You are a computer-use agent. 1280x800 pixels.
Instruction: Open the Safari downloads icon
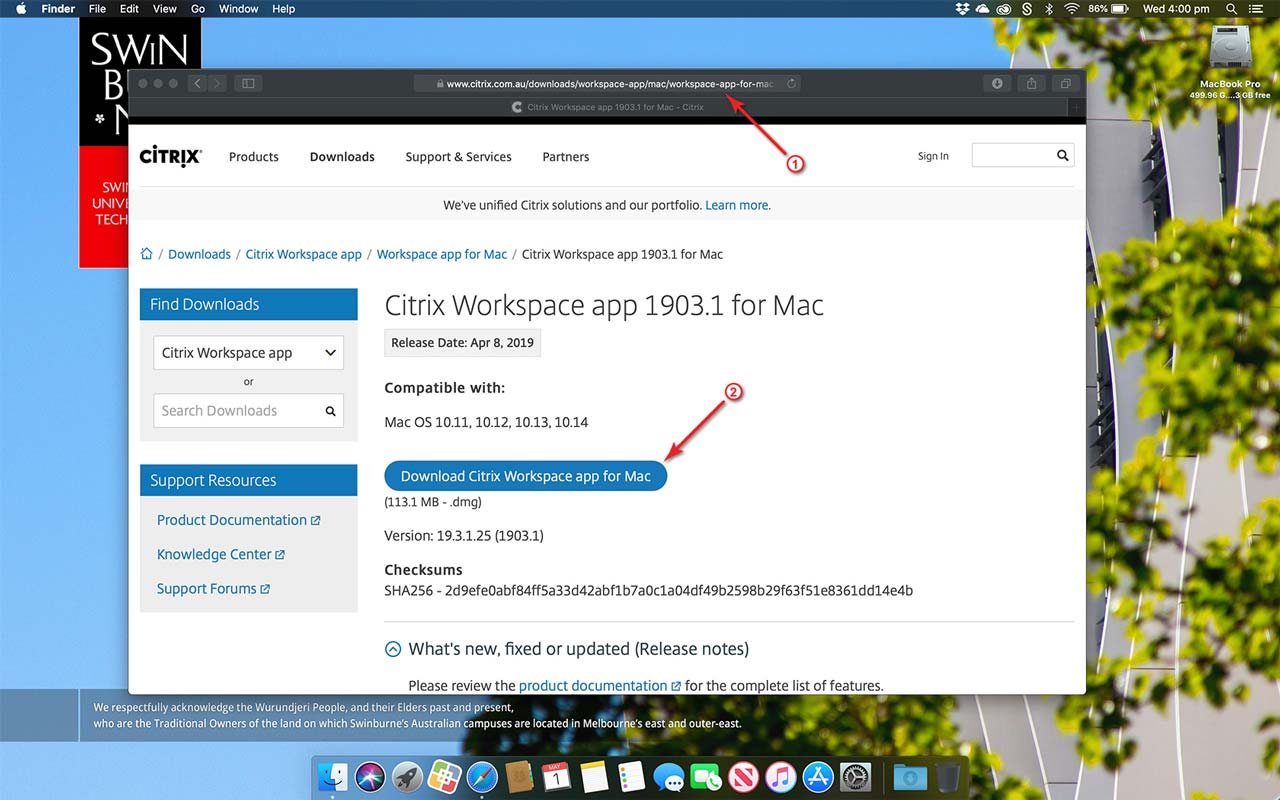996,84
